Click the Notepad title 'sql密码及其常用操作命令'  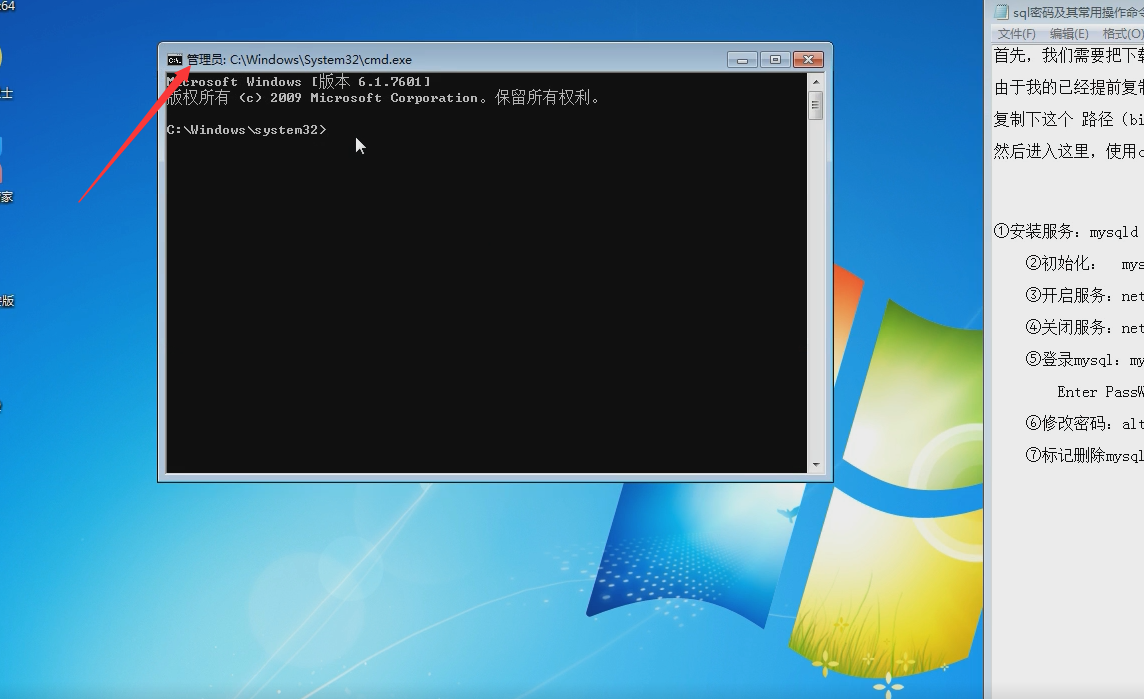[x=1078, y=12]
